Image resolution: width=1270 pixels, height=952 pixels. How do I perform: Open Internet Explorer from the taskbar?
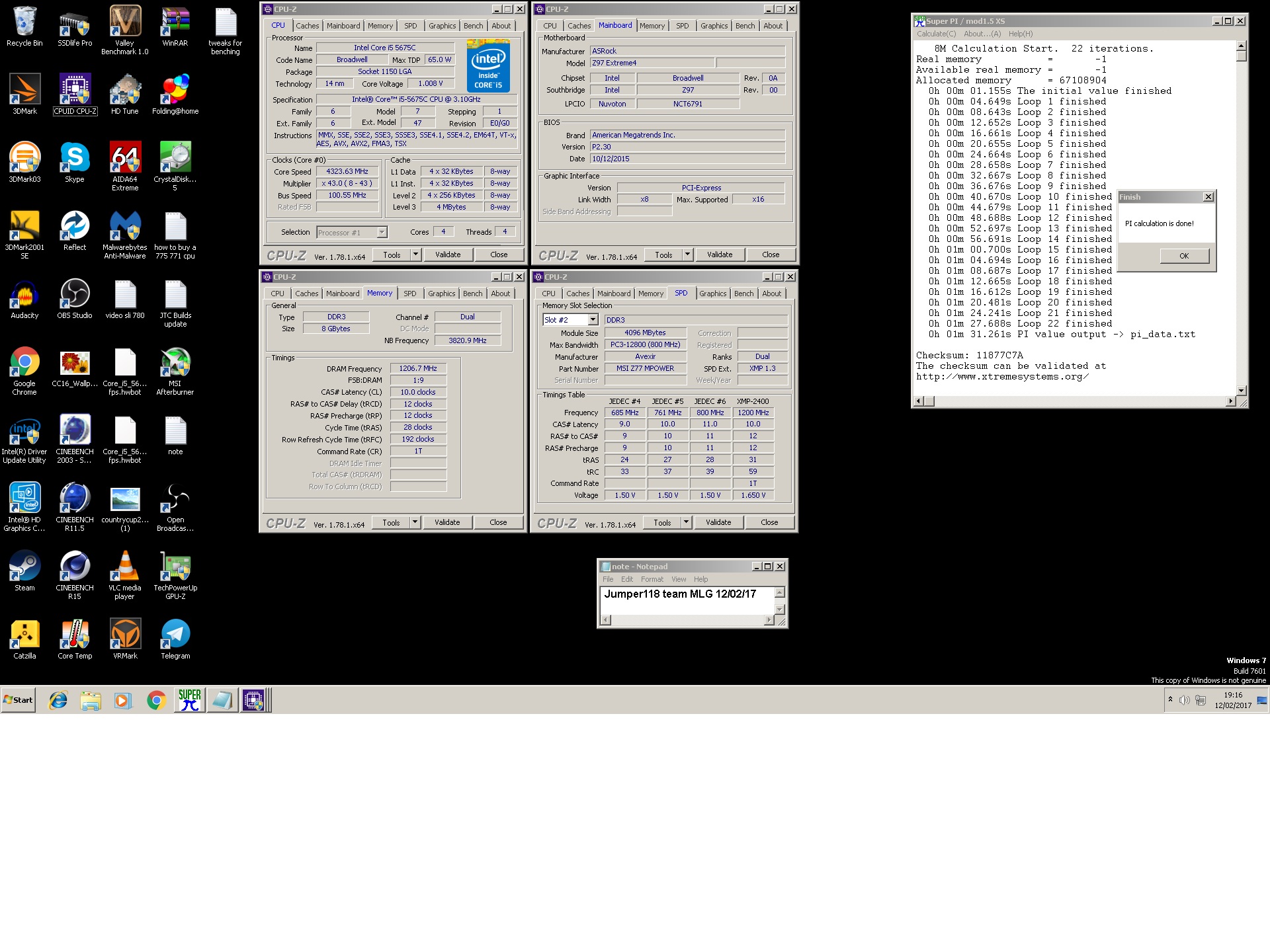point(58,699)
